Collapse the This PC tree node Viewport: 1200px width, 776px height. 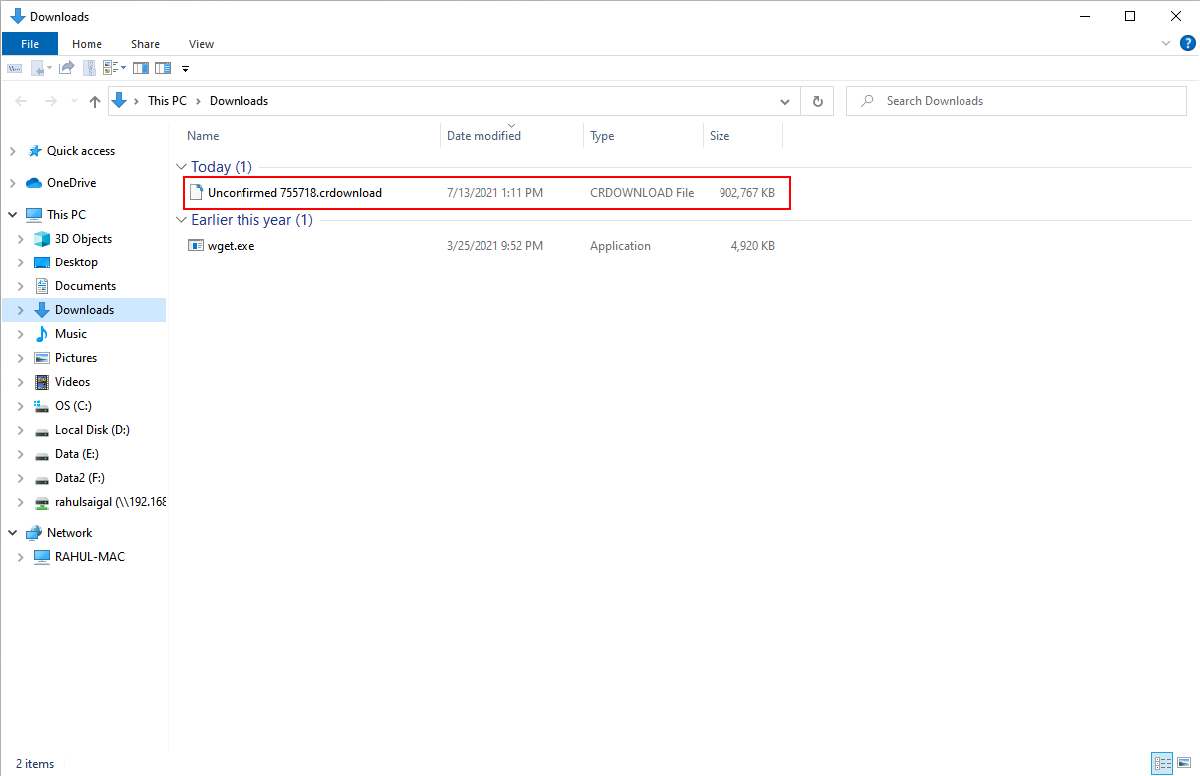click(12, 215)
